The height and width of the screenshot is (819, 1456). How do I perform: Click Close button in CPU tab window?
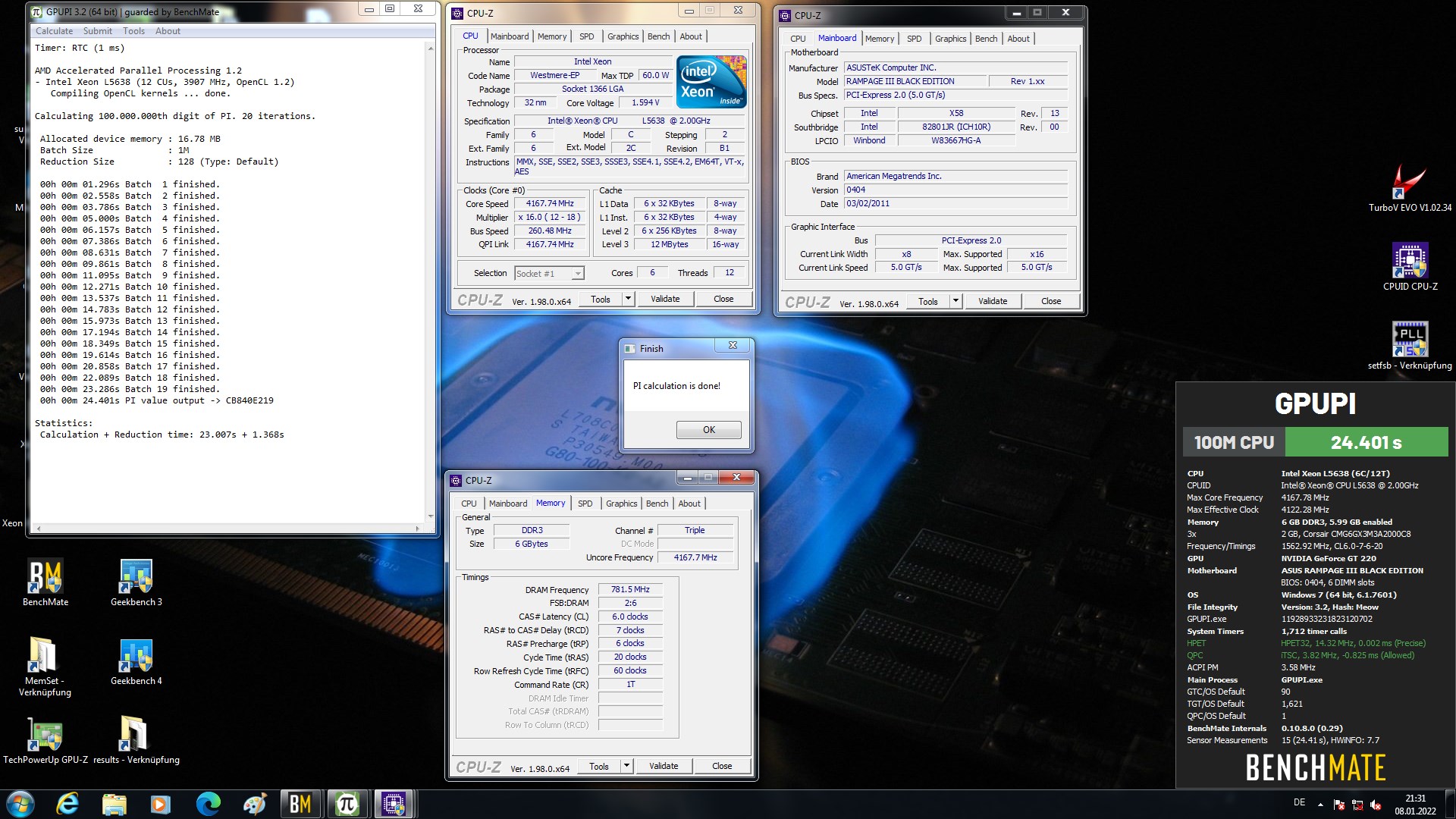coord(723,299)
